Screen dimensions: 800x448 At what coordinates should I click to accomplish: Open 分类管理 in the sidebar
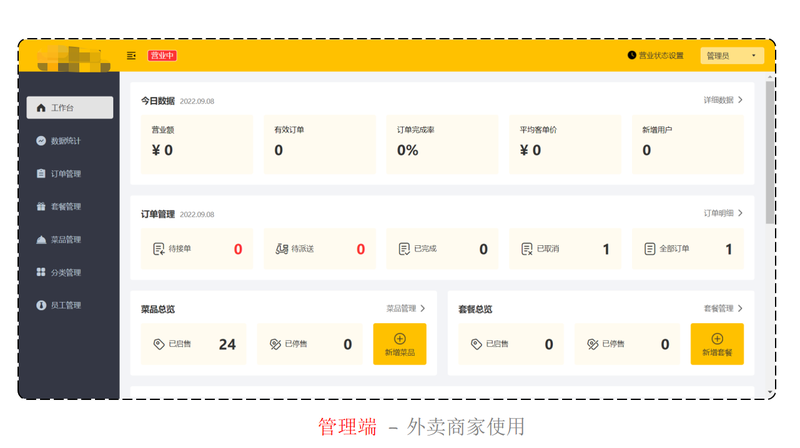pos(70,272)
